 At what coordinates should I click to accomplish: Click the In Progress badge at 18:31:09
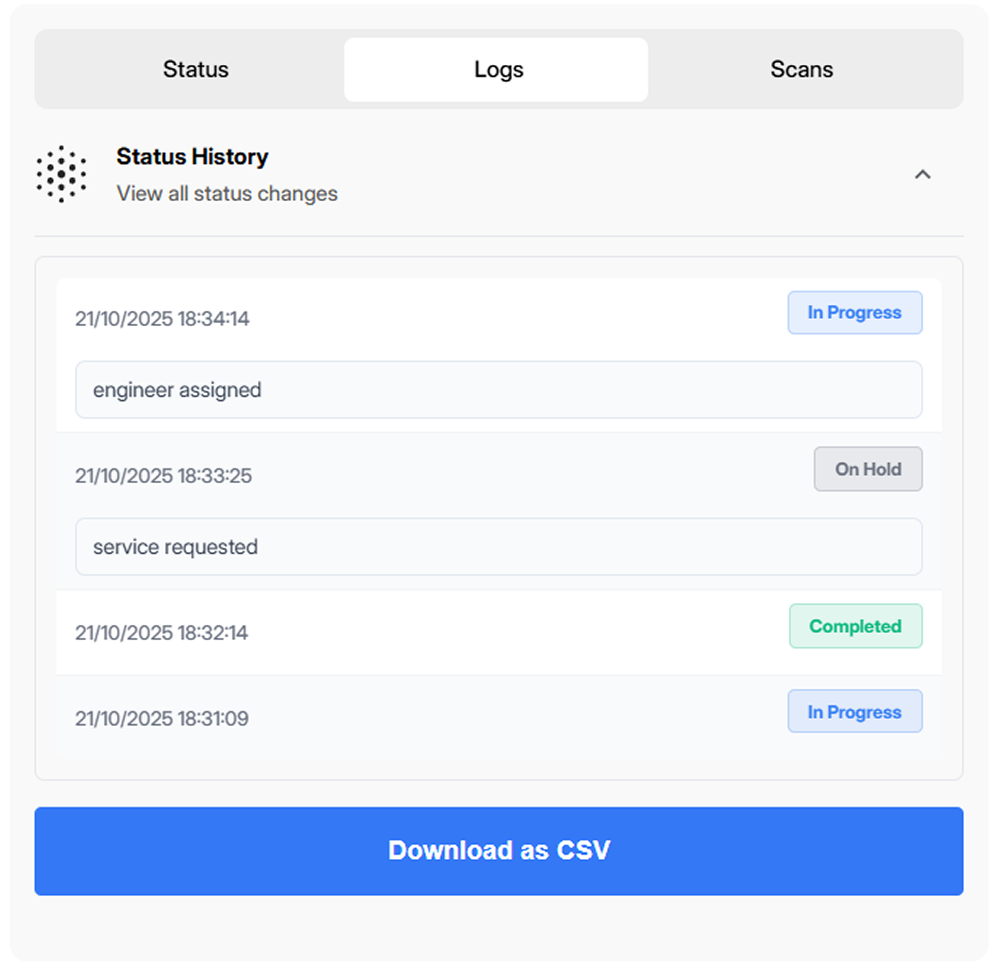coord(854,712)
